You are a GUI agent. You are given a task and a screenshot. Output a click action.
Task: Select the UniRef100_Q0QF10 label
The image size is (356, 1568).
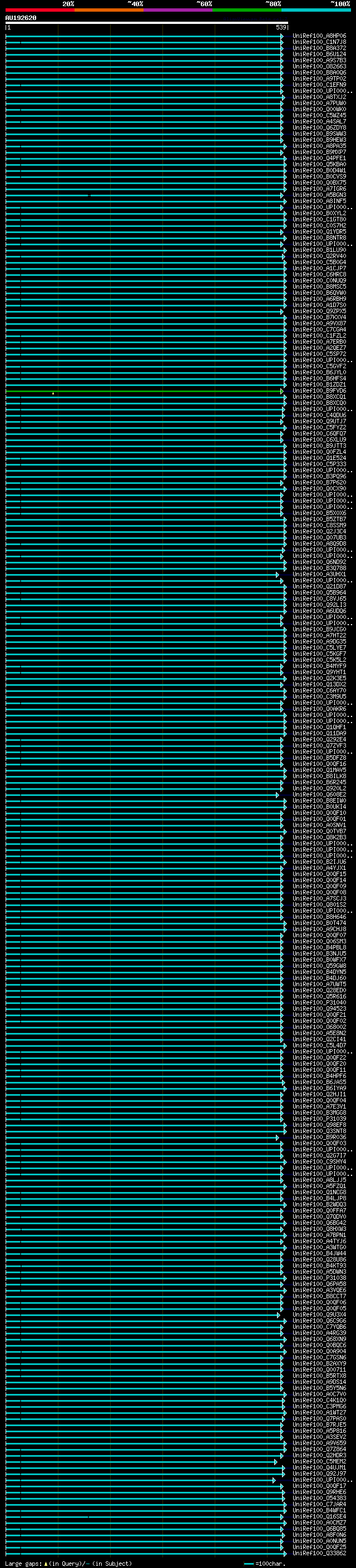coord(319,813)
